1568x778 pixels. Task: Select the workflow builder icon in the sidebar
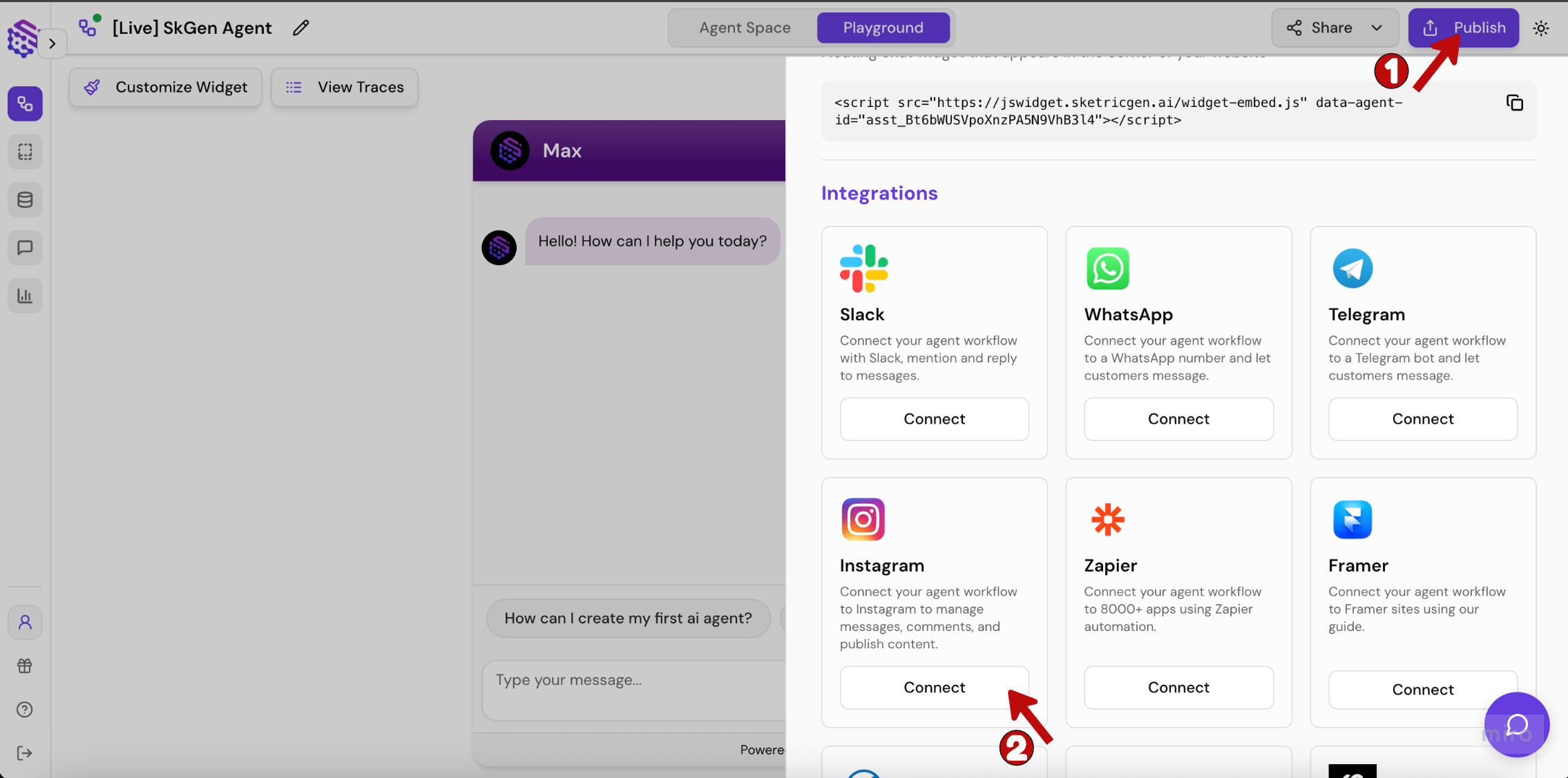pyautogui.click(x=25, y=104)
